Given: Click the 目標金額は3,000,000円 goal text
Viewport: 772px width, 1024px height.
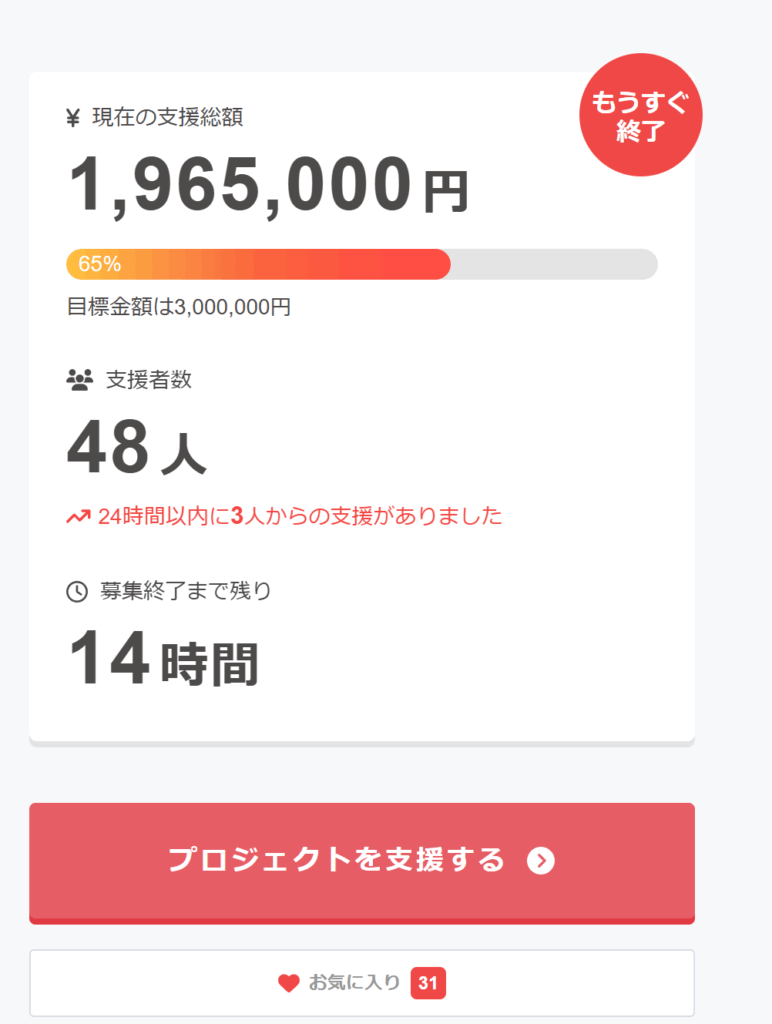Looking at the screenshot, I should coord(179,307).
